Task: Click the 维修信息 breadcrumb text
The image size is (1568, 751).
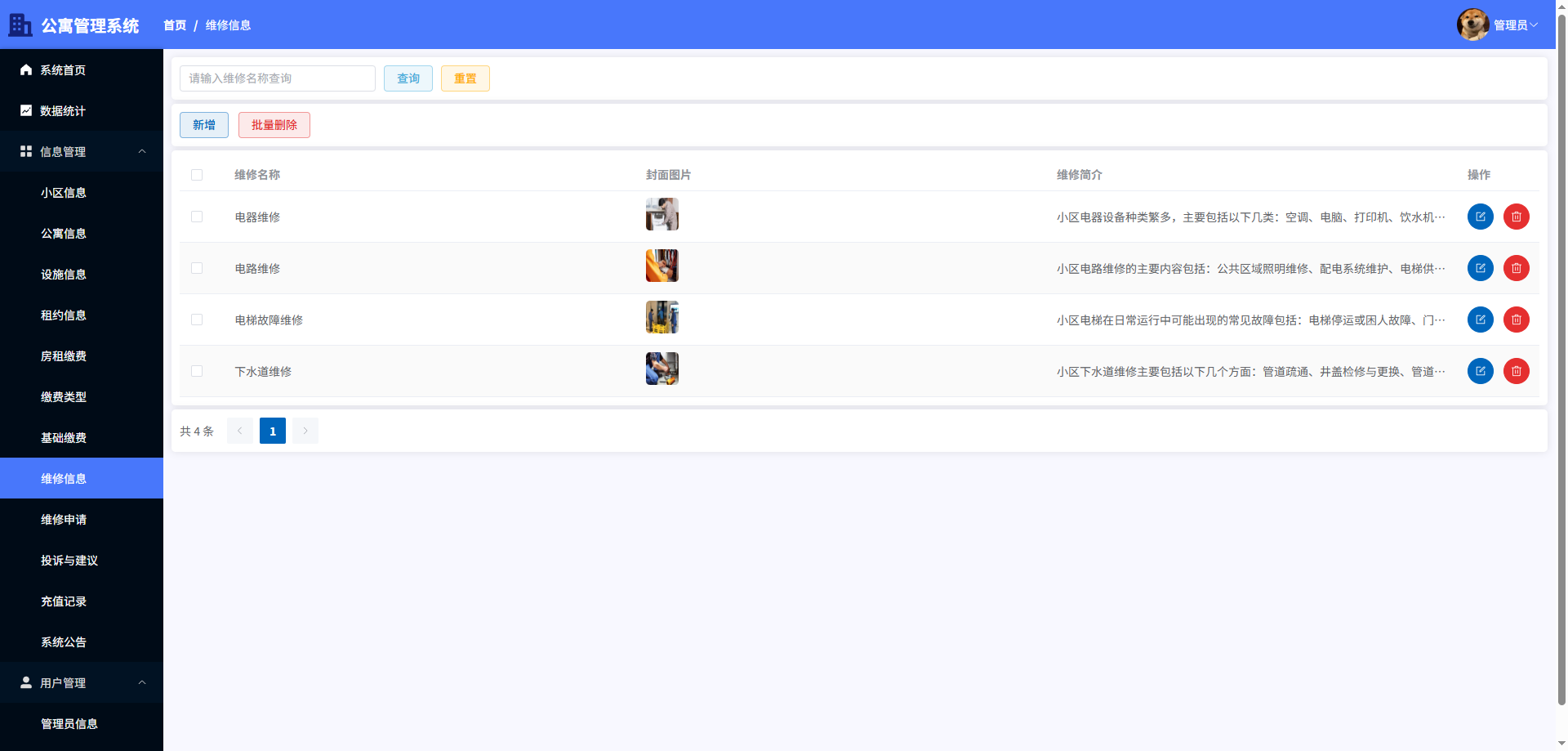Action: pyautogui.click(x=228, y=25)
